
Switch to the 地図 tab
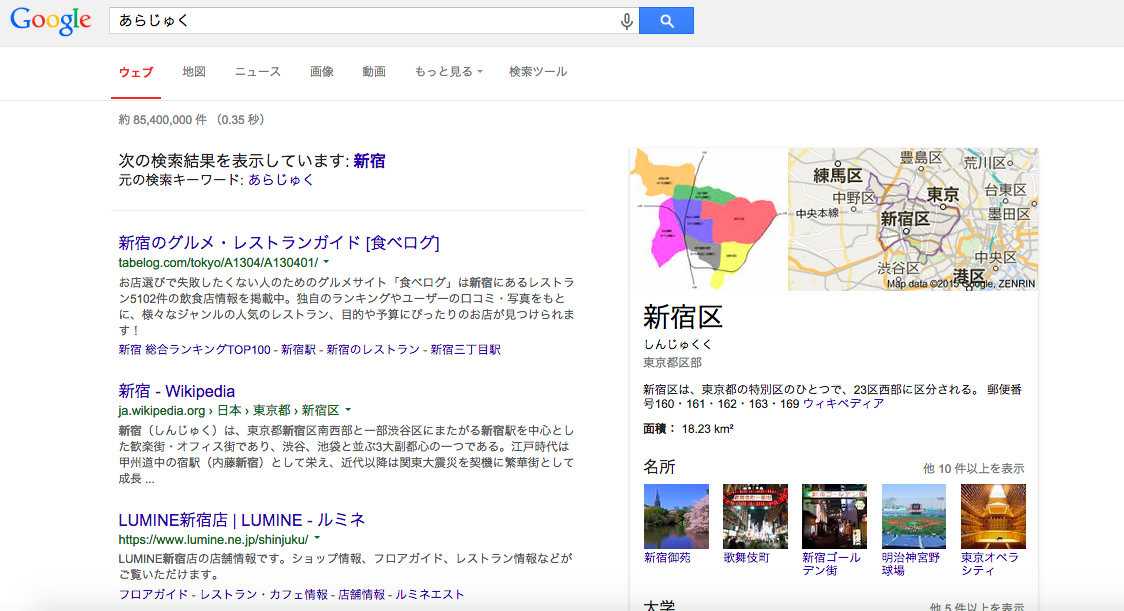tap(194, 72)
